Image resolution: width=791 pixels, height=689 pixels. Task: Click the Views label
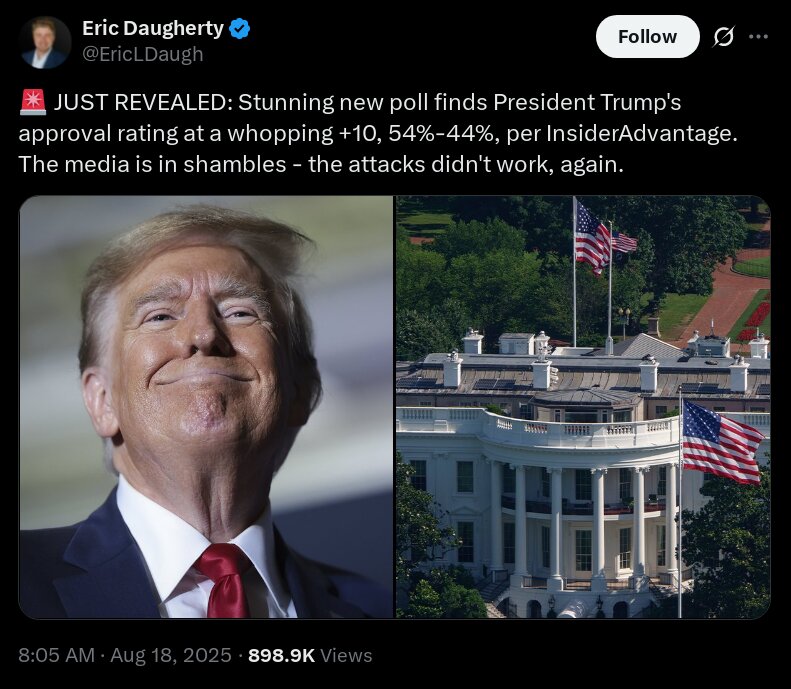pos(346,655)
